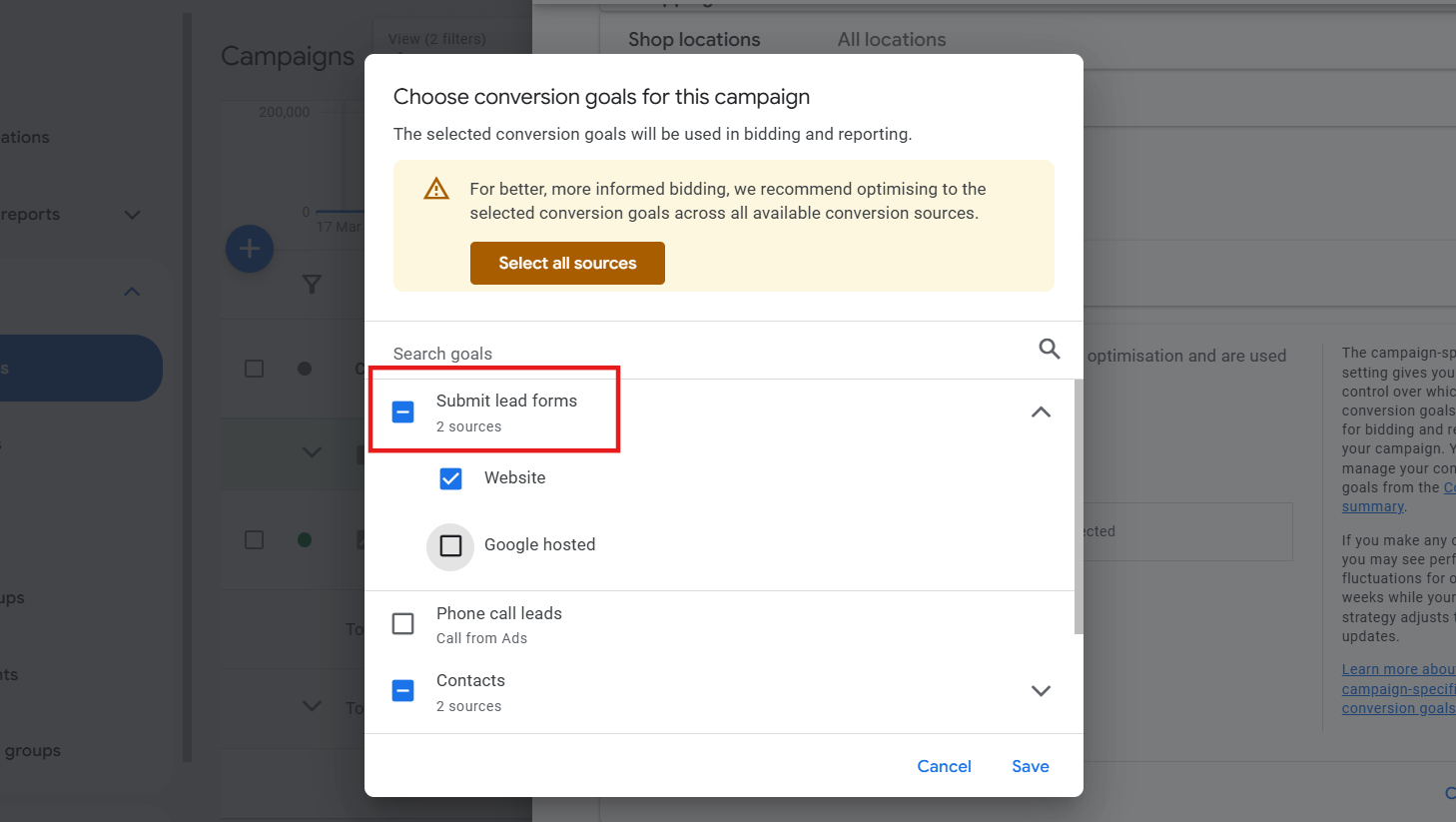Click the green status dot of the active campaign

click(x=305, y=539)
